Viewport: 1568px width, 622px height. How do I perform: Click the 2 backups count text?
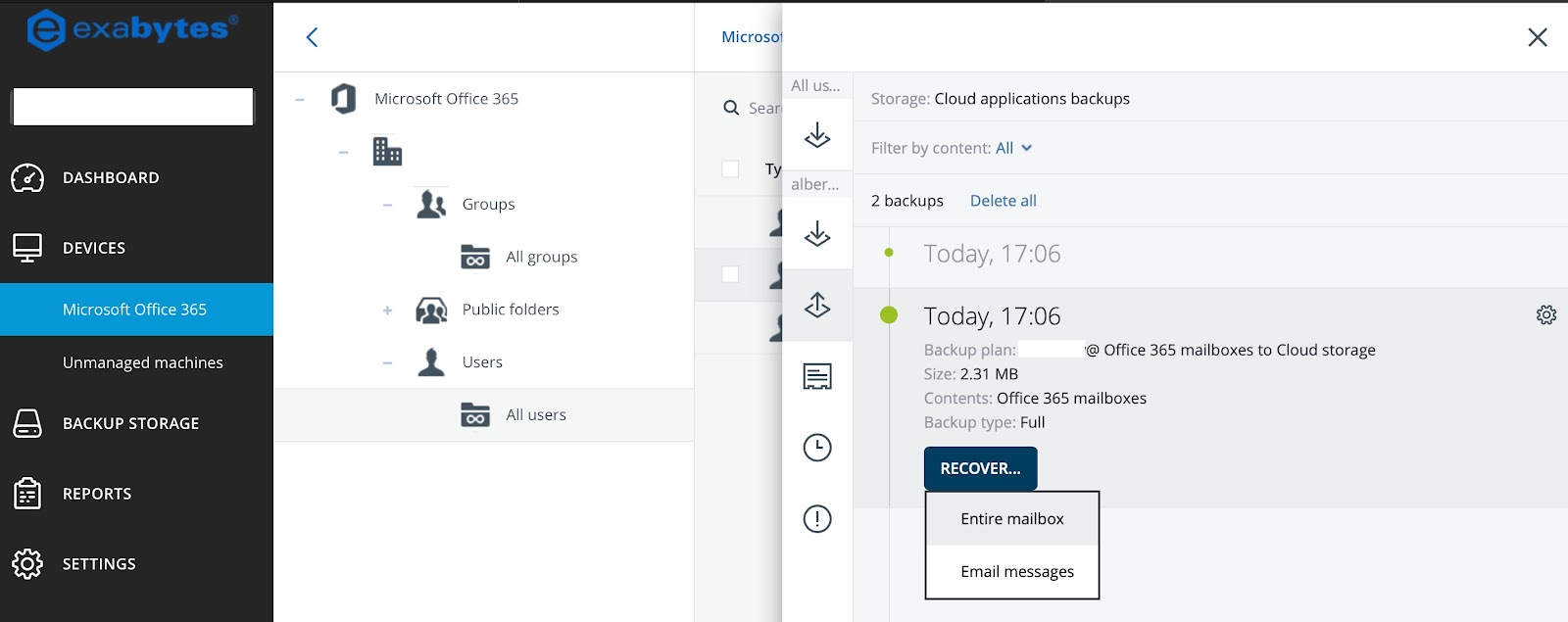907,201
